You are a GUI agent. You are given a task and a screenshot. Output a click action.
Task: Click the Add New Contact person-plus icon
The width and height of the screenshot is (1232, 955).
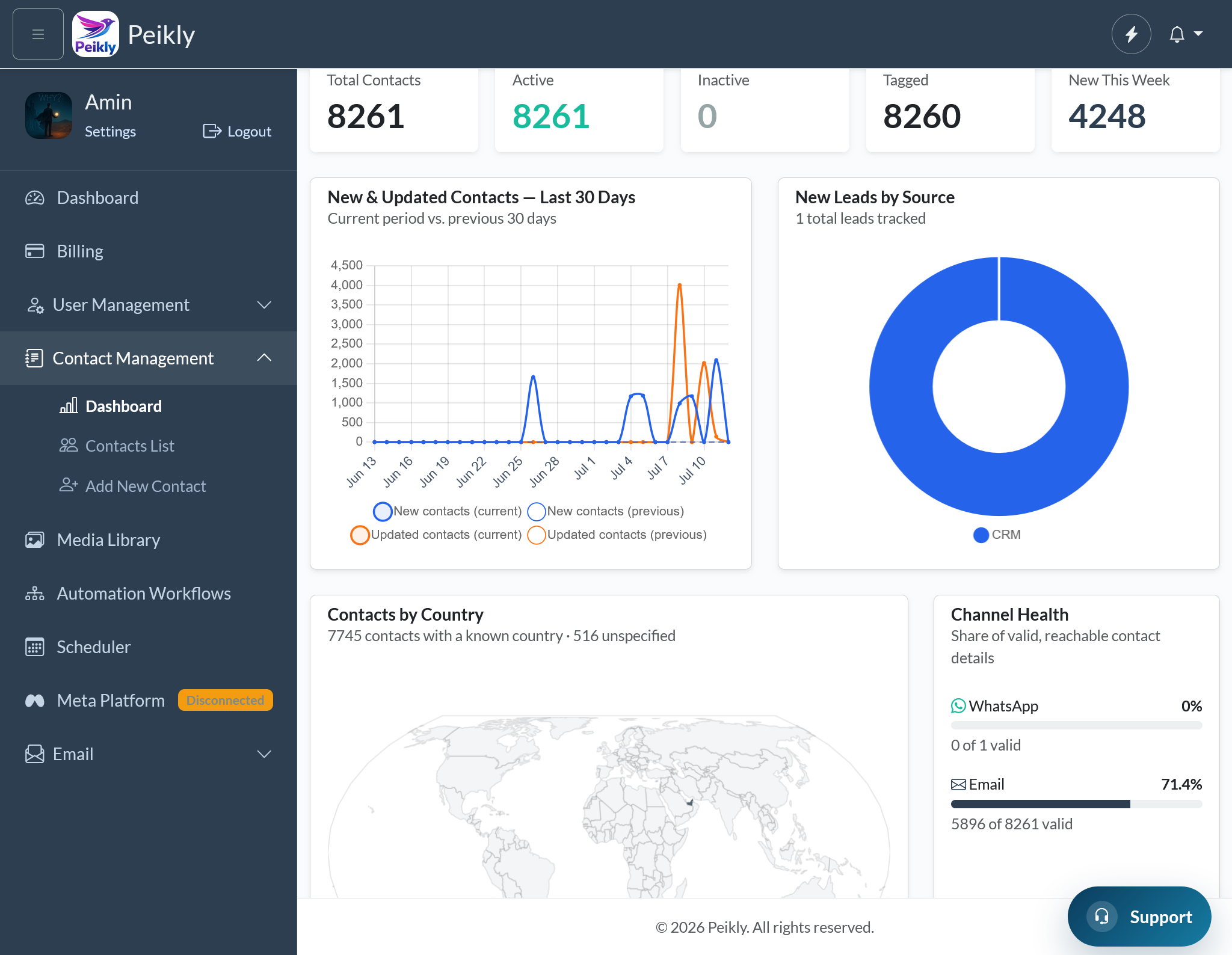click(69, 485)
